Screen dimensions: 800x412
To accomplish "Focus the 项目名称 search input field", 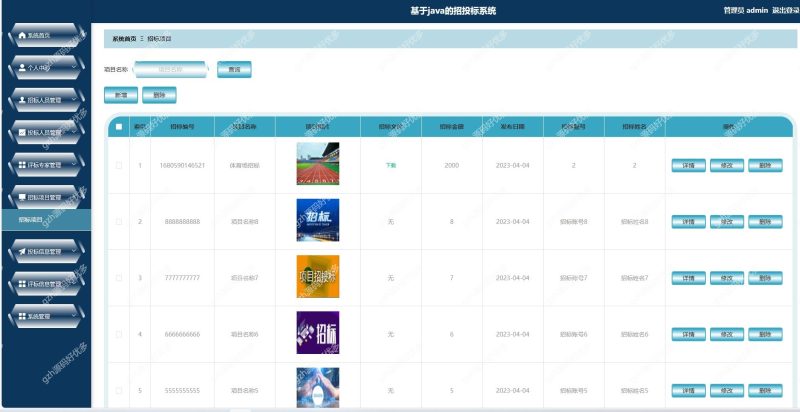I will [x=171, y=70].
